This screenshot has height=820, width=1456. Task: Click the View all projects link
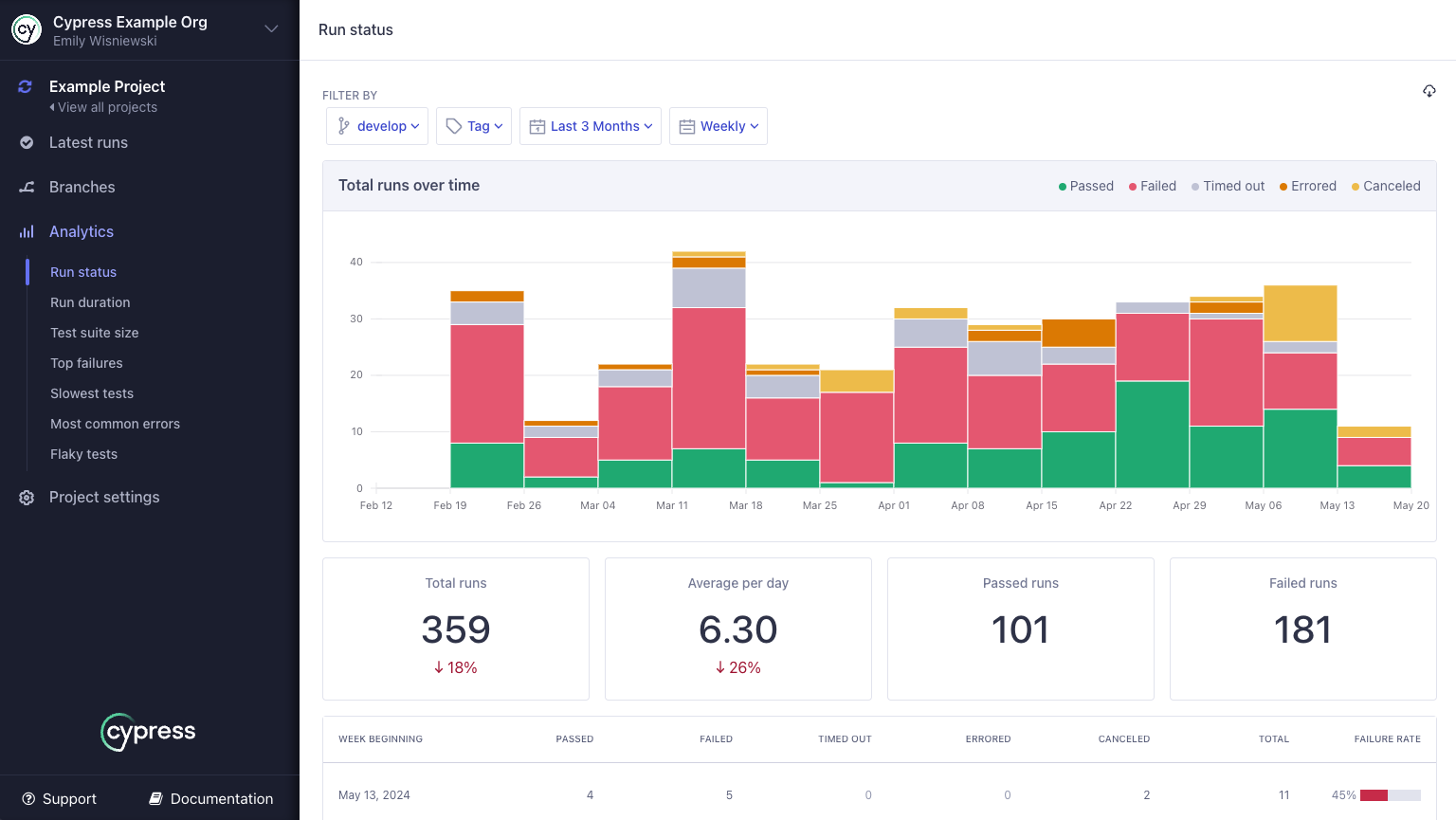click(x=103, y=107)
